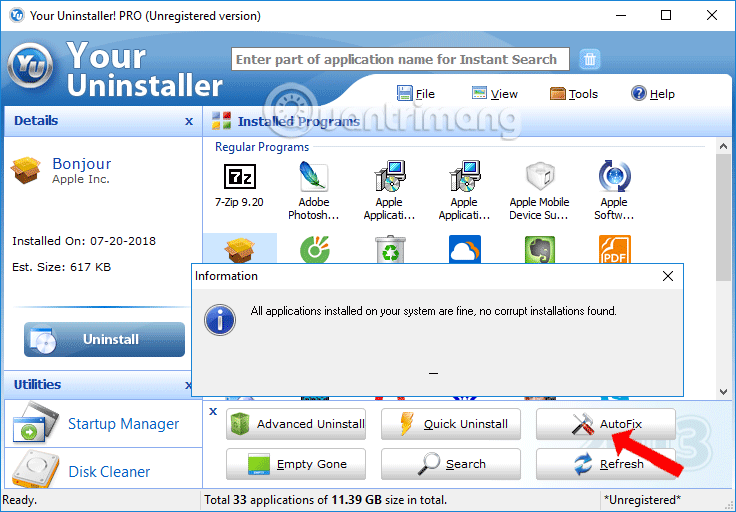Click the Instant Search input field
The image size is (736, 512).
[x=400, y=59]
